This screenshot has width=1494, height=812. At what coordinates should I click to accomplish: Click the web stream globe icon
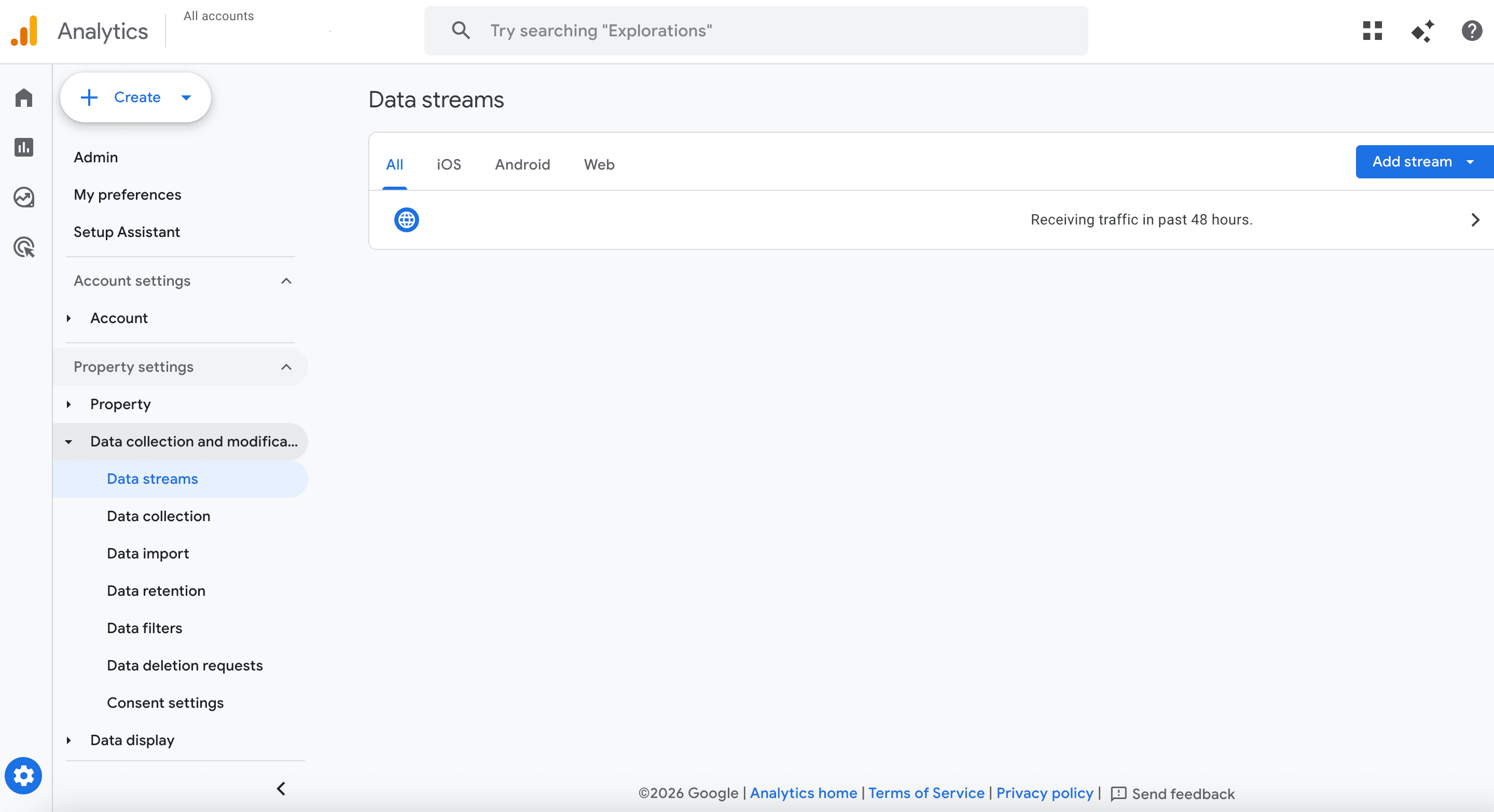pos(407,220)
